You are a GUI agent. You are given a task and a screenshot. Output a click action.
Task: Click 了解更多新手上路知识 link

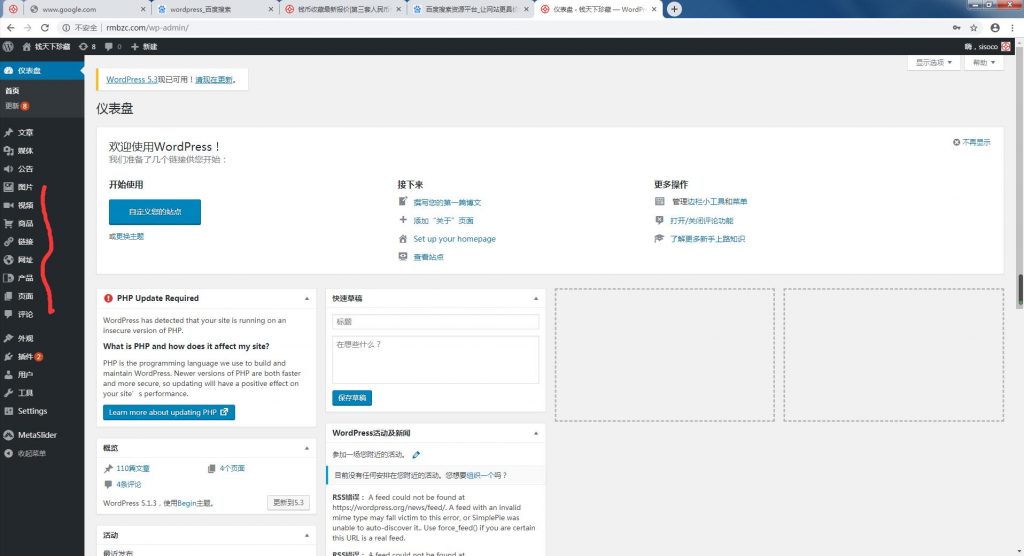tap(707, 239)
